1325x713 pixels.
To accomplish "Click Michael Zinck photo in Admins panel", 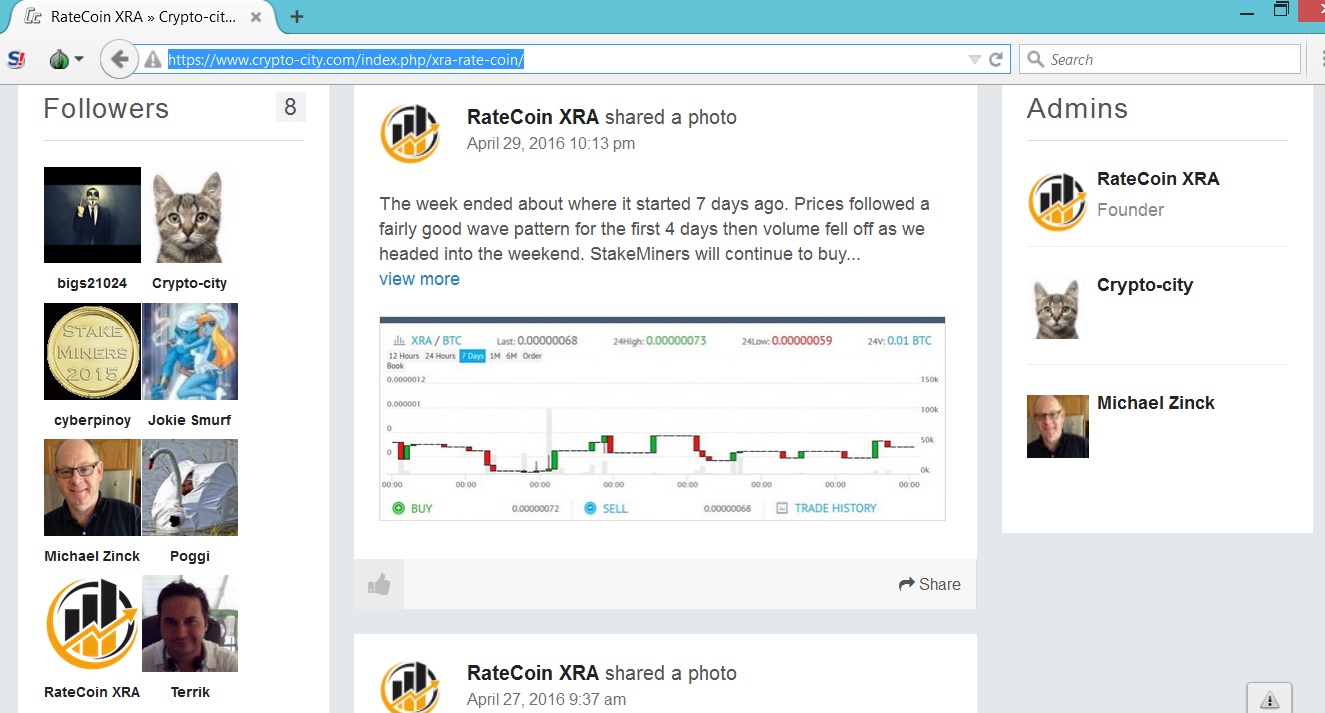I will 1058,426.
